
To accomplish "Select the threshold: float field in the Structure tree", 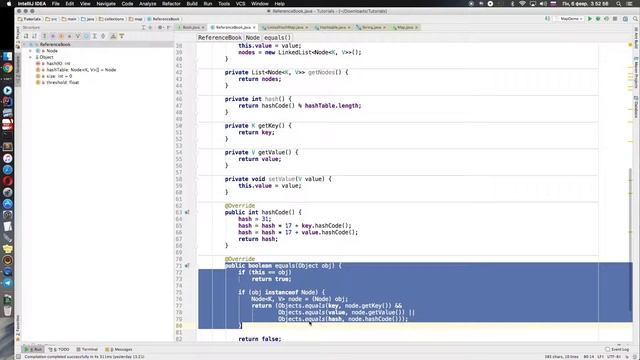I will (x=58, y=82).
